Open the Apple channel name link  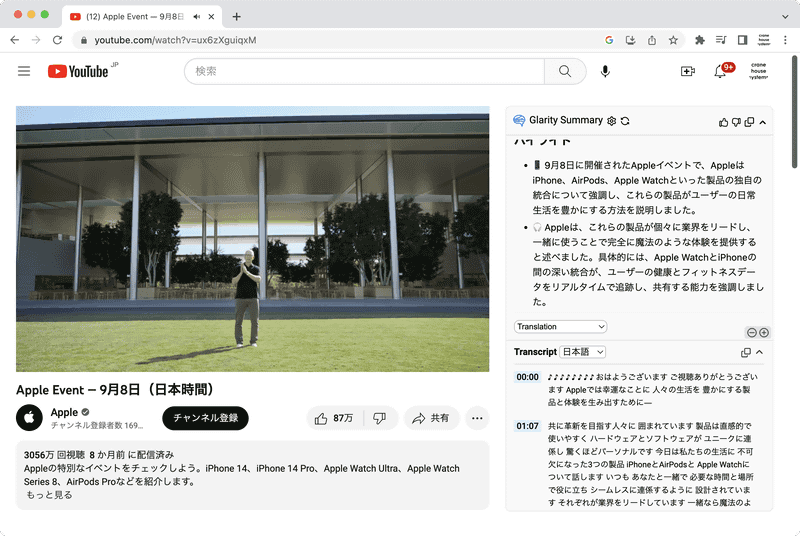64,412
